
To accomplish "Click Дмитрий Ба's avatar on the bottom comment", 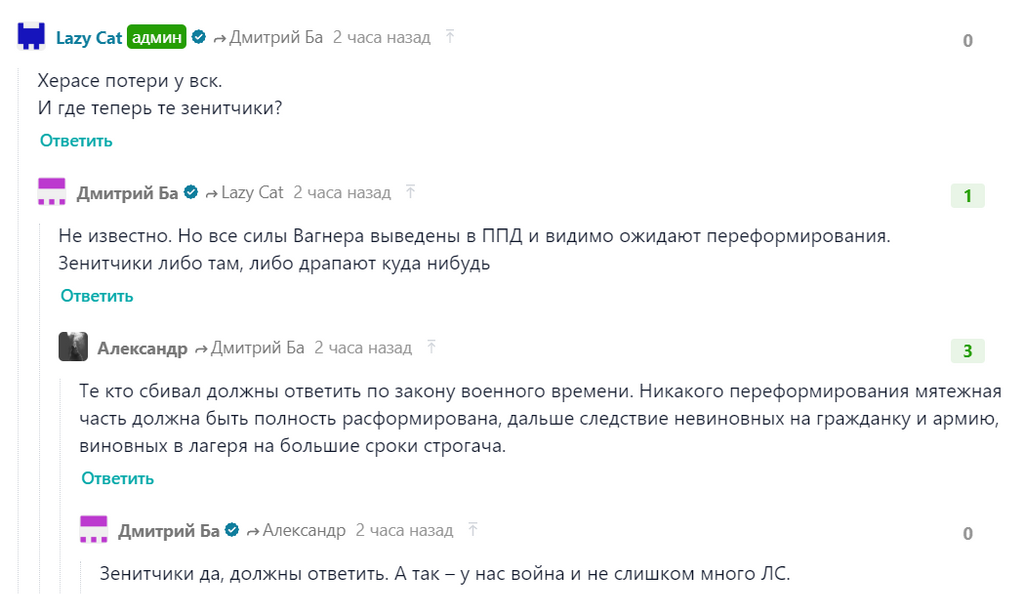I will tap(92, 530).
